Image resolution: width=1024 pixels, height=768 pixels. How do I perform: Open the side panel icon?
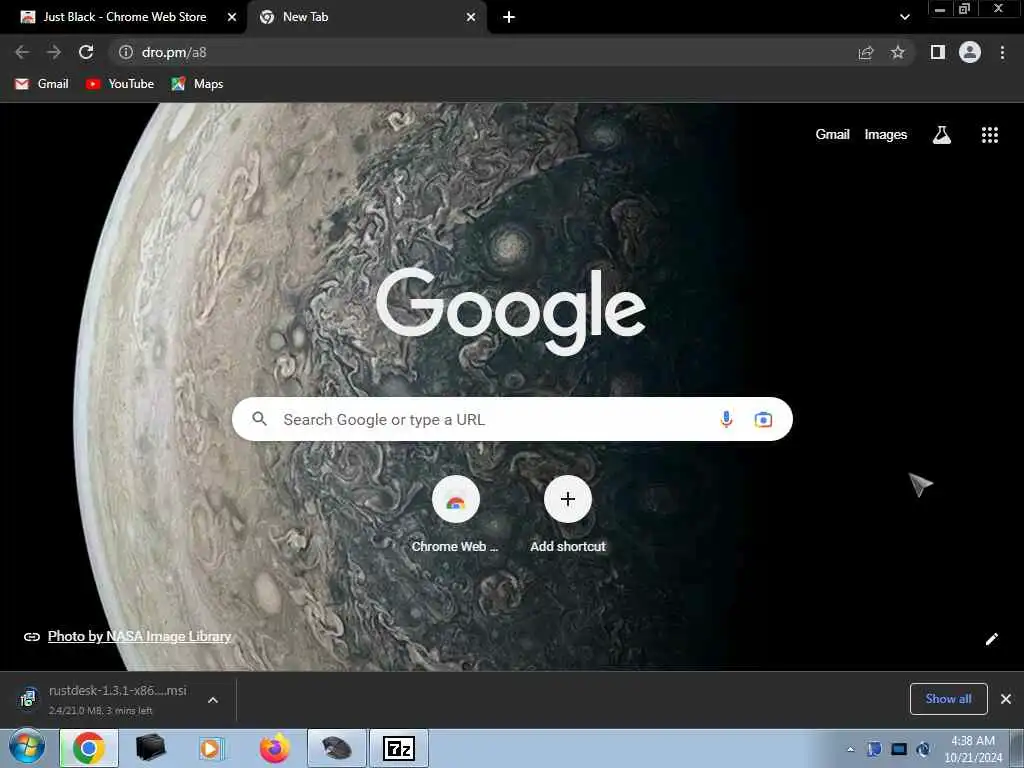(938, 52)
